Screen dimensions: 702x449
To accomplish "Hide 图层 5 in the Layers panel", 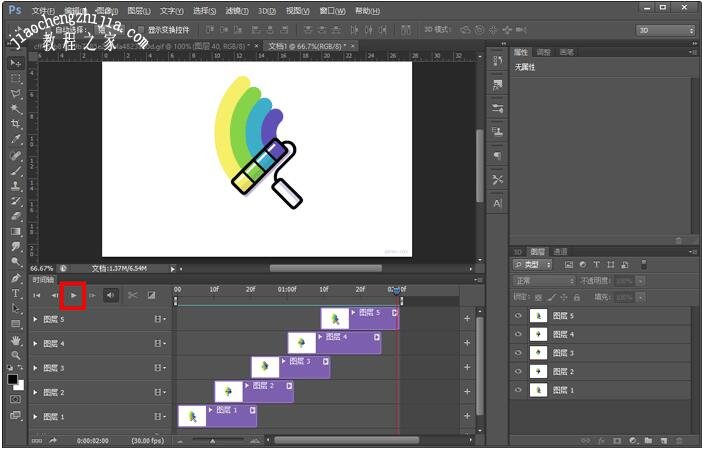I will click(518, 316).
